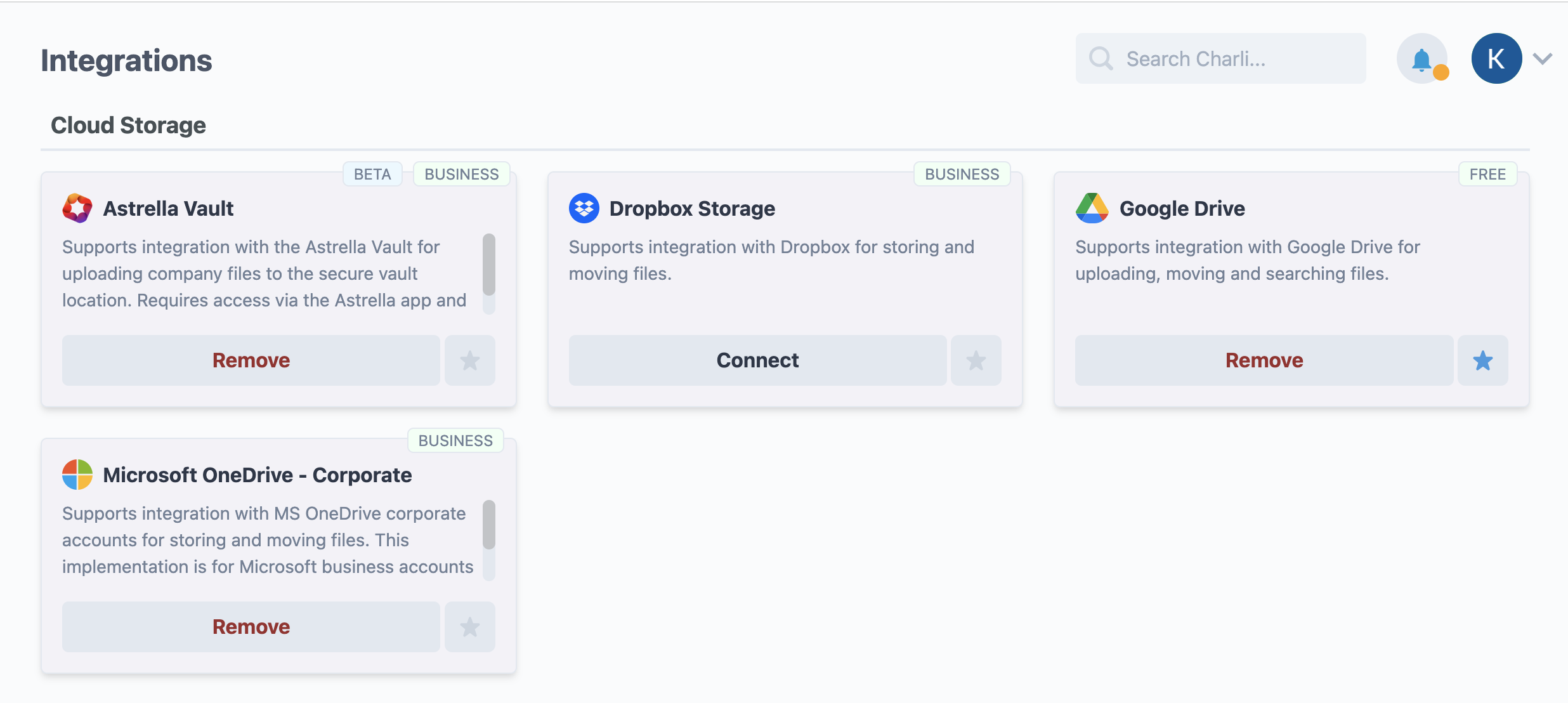
Task: Click the BUSINESS badge on Microsoft OneDrive
Action: click(x=455, y=440)
